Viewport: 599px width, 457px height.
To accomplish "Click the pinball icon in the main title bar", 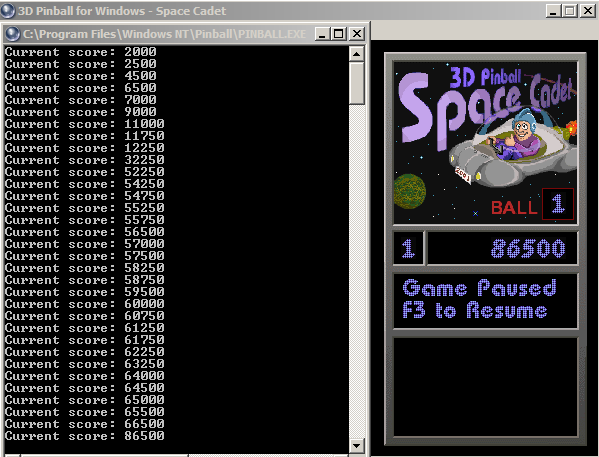I will coord(8,11).
